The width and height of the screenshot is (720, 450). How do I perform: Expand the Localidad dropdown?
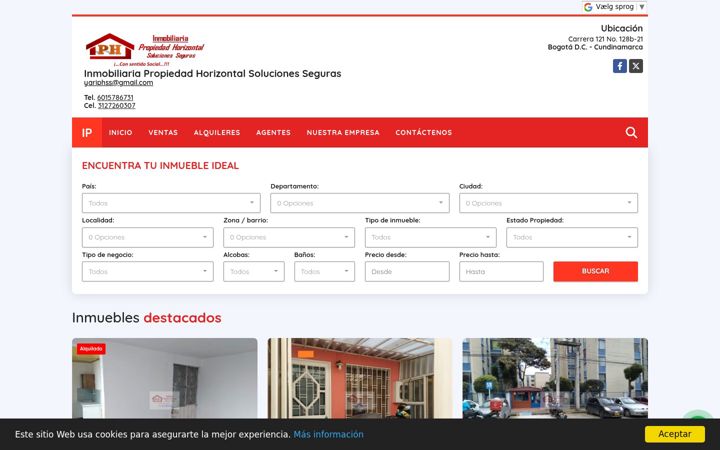[x=148, y=237]
